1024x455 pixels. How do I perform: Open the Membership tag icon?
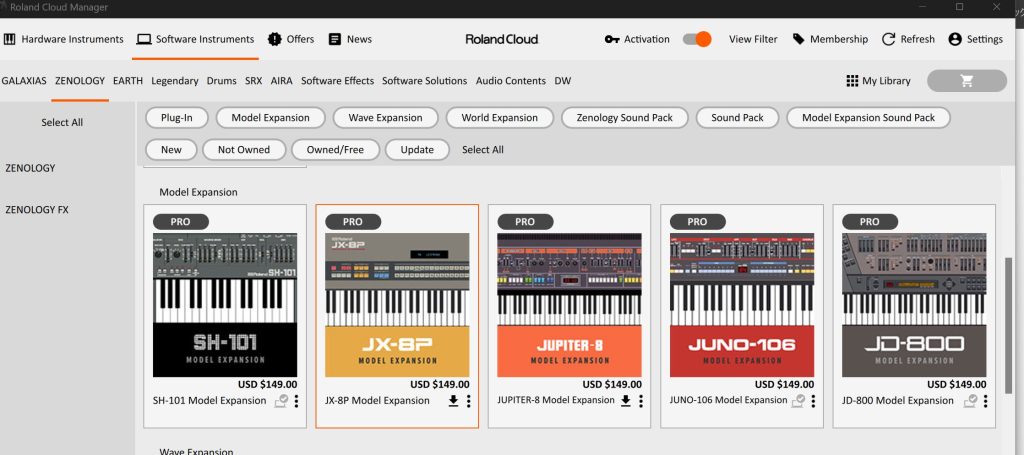[798, 39]
